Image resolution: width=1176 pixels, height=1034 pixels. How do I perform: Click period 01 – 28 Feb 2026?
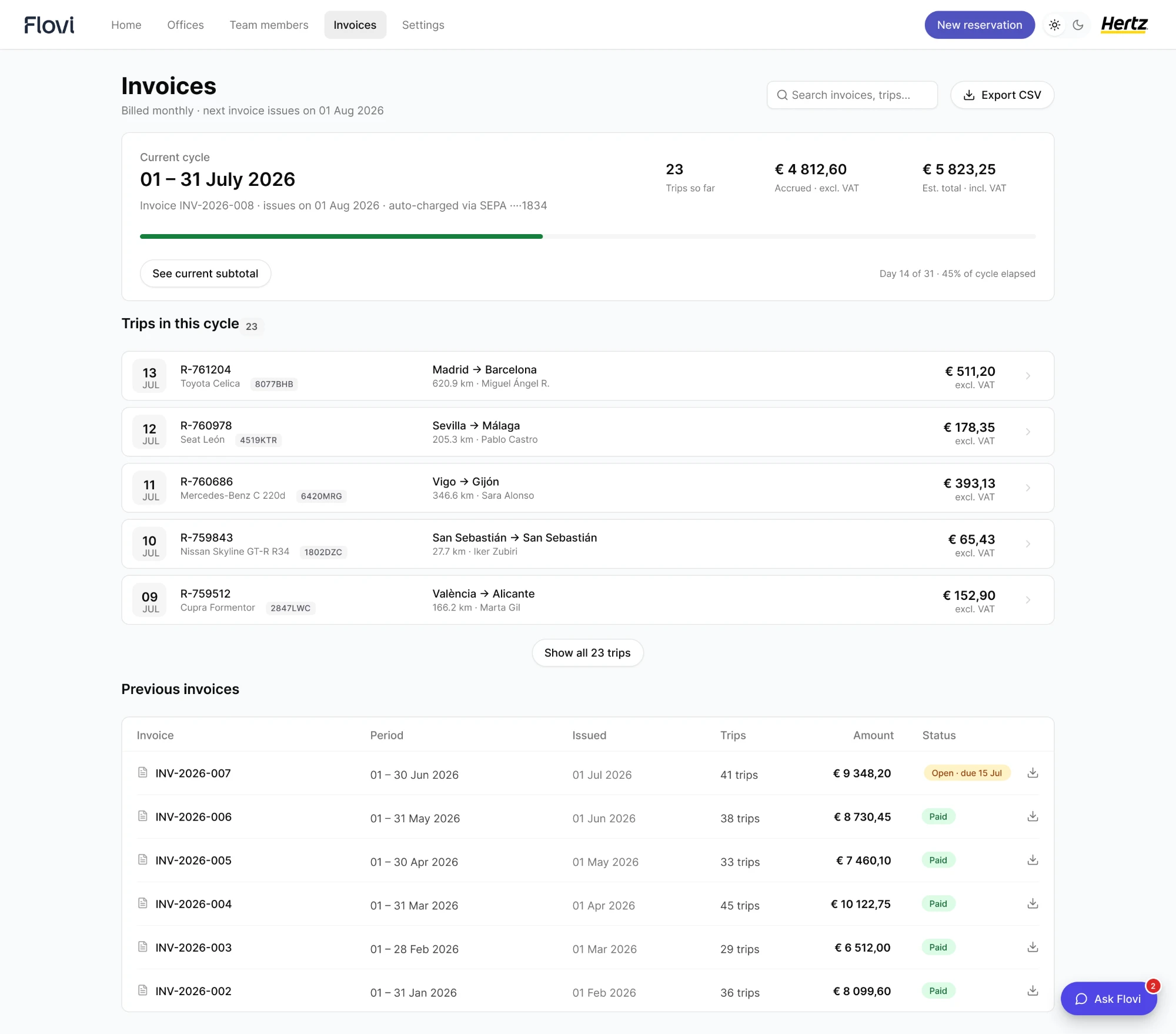point(415,949)
